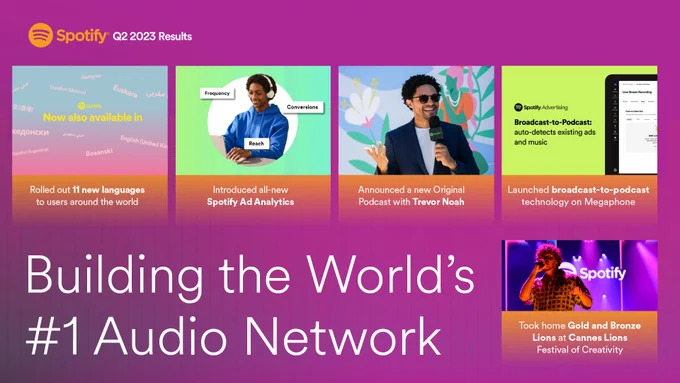Open the Cannes Lions performer photo
This screenshot has width=680, height=383.
pyautogui.click(x=579, y=275)
